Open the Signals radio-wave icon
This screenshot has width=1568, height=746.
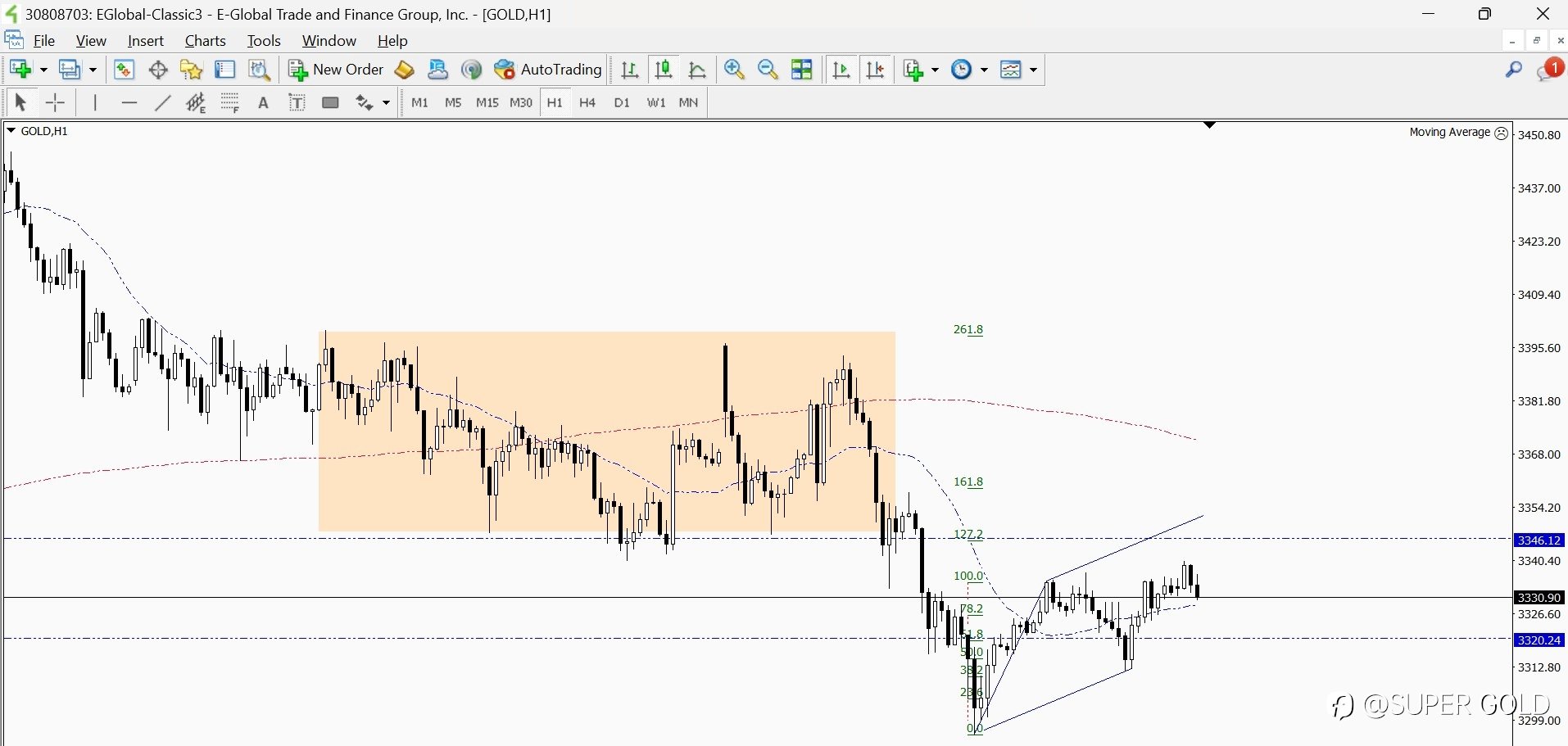[x=471, y=70]
